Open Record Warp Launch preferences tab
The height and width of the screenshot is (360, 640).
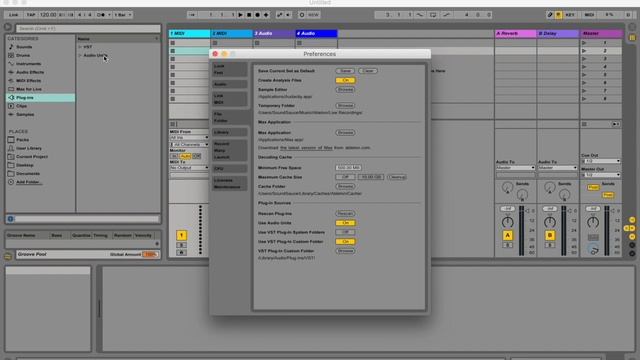[x=229, y=150]
